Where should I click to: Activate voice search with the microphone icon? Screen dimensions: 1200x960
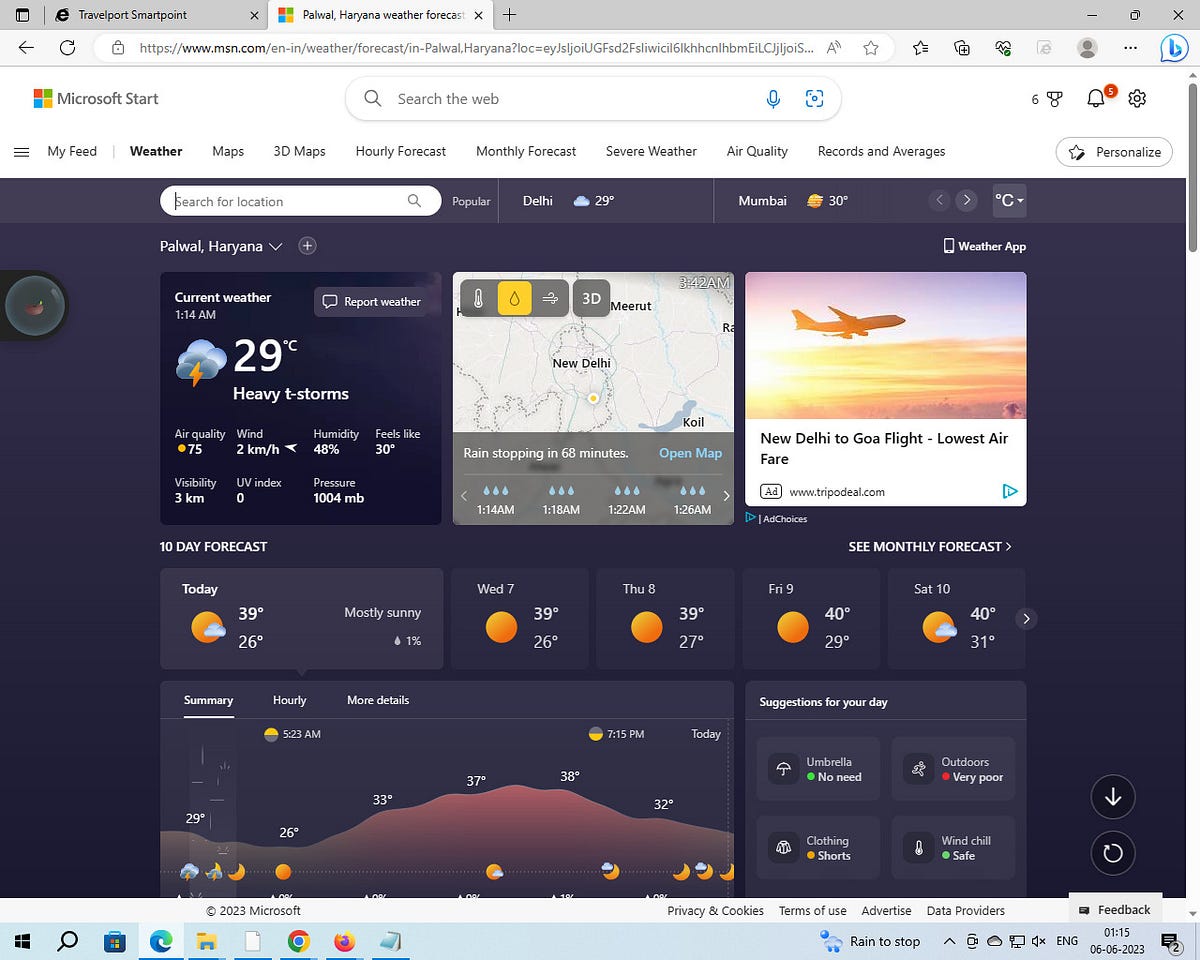pyautogui.click(x=773, y=98)
